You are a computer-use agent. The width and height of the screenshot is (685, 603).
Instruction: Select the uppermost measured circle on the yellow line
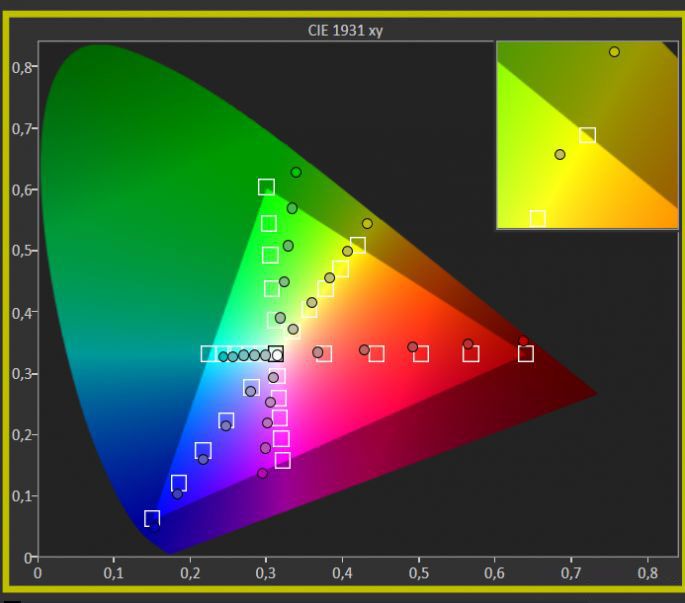367,224
